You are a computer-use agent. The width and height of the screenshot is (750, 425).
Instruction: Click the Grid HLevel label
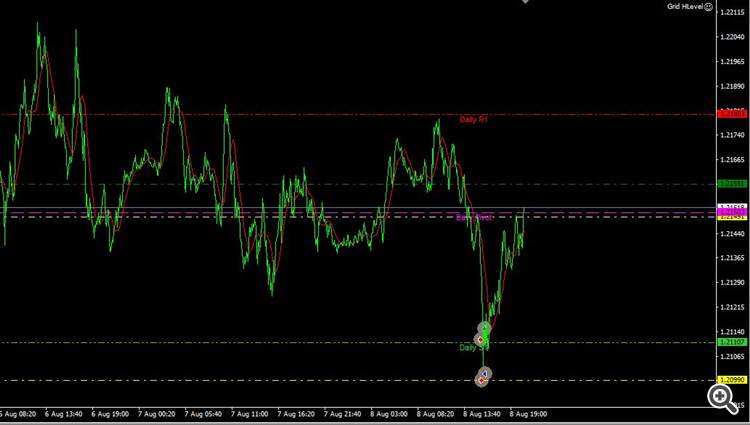685,7
